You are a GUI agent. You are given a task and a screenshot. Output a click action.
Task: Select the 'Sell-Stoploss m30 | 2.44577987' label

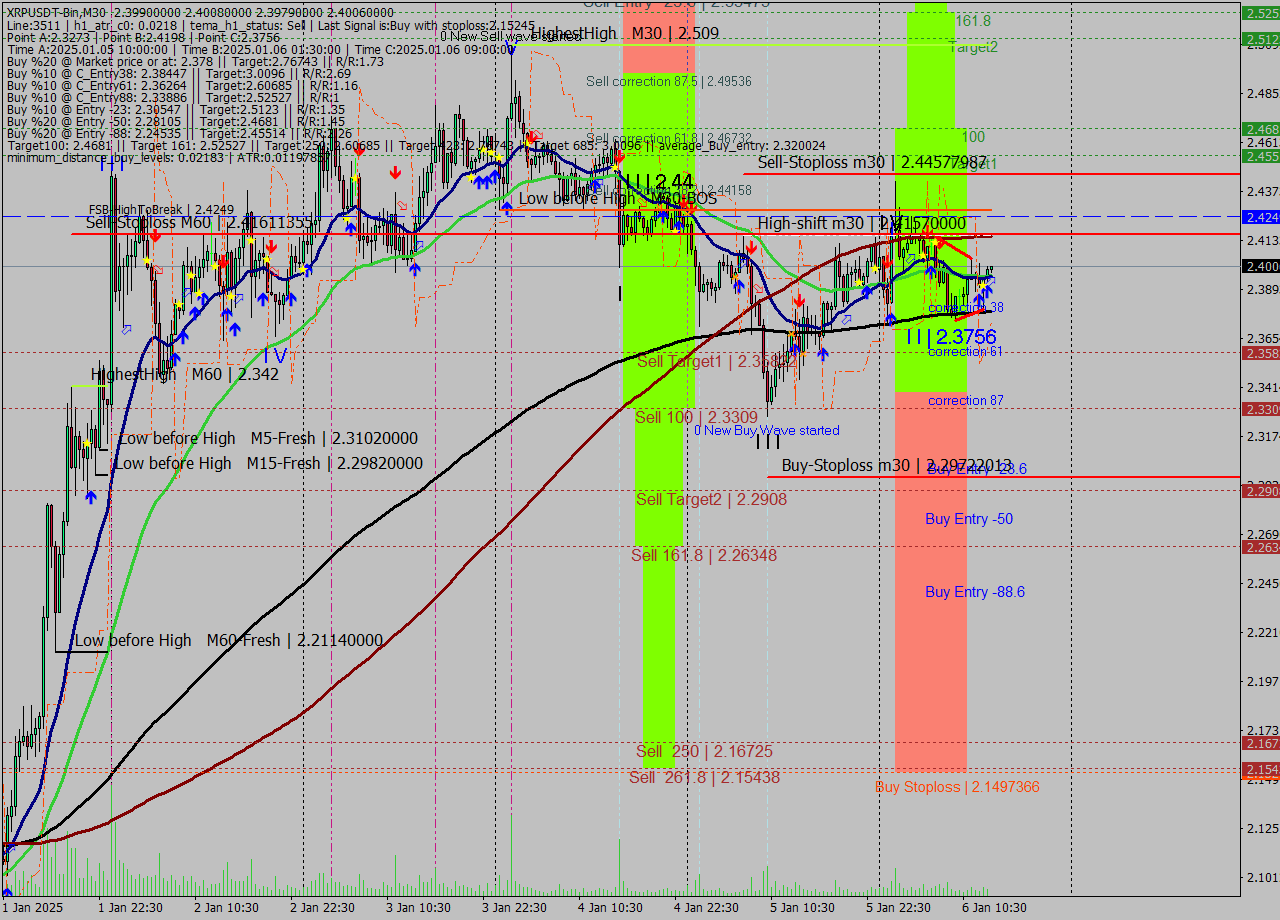pyautogui.click(x=872, y=162)
